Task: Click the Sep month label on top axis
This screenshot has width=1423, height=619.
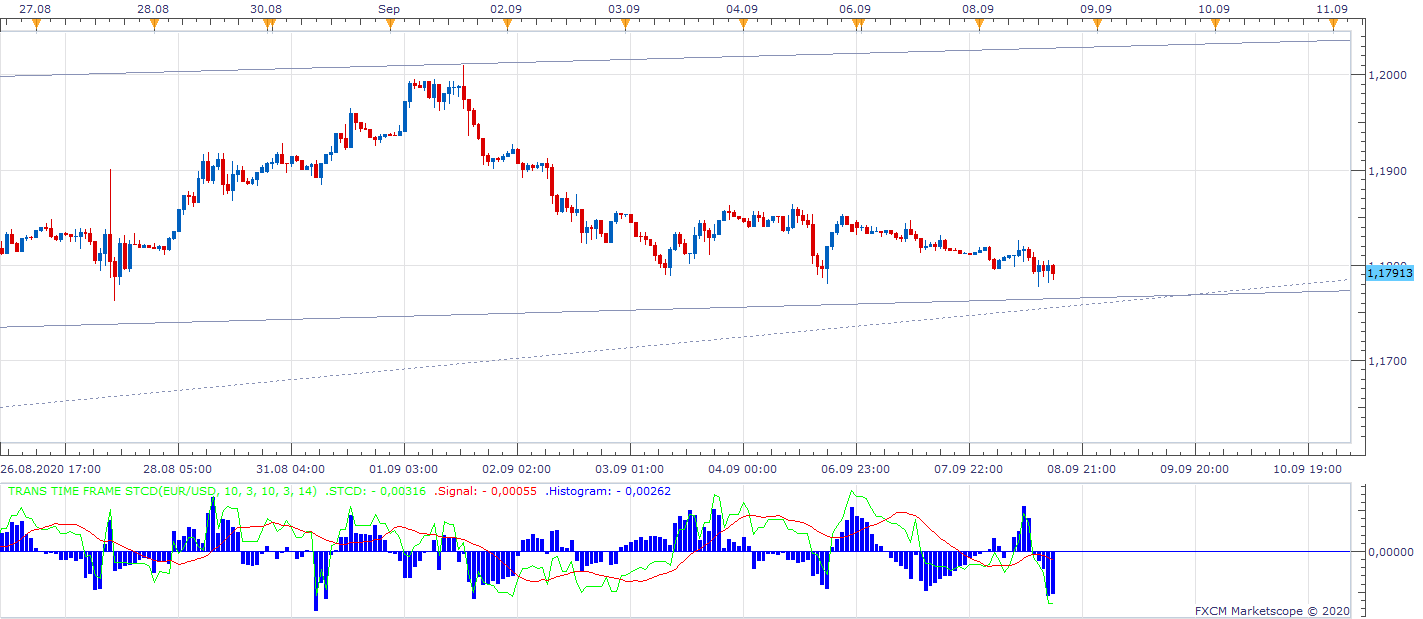Action: click(x=389, y=8)
